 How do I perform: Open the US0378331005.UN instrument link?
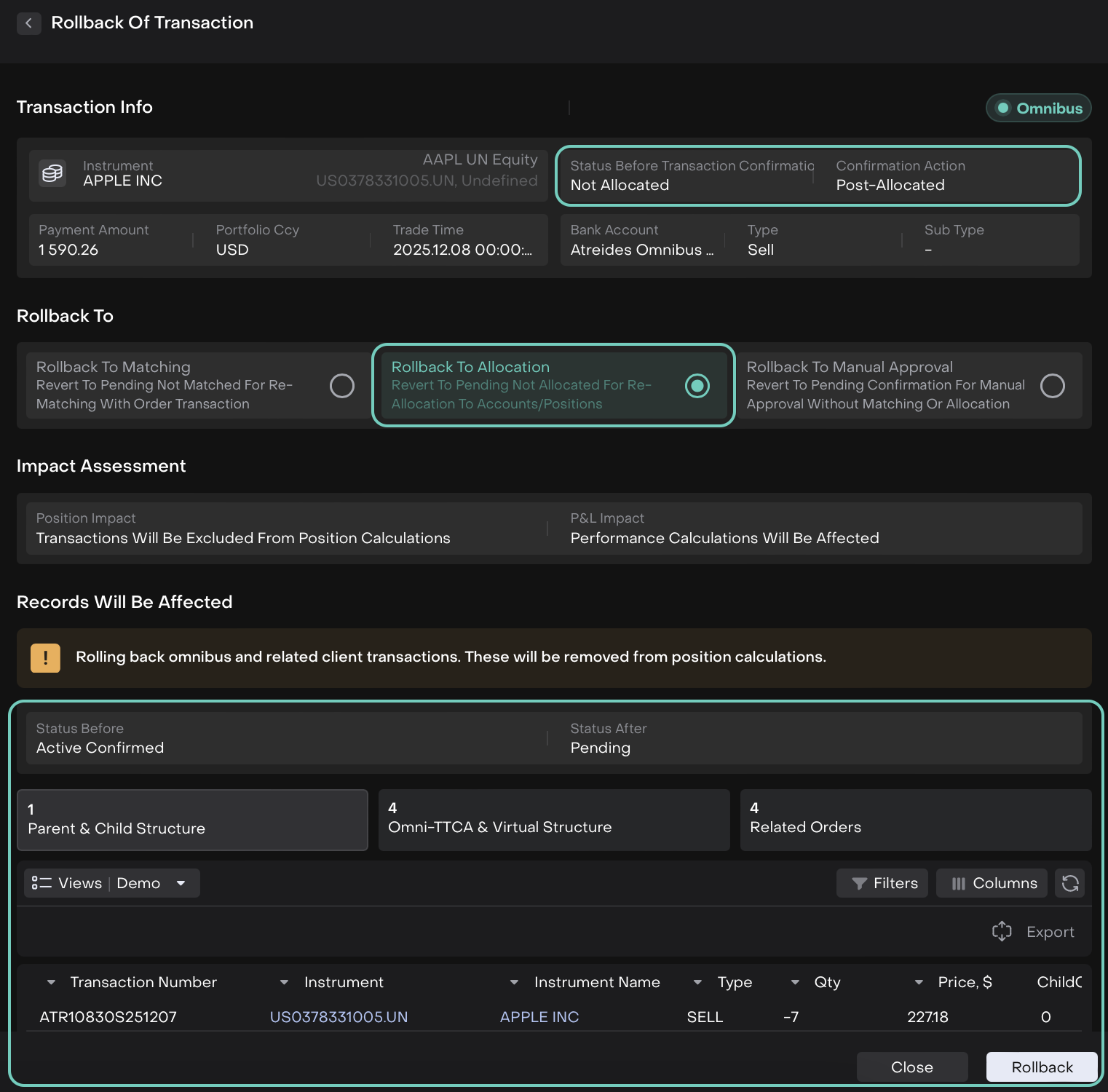pos(339,1017)
